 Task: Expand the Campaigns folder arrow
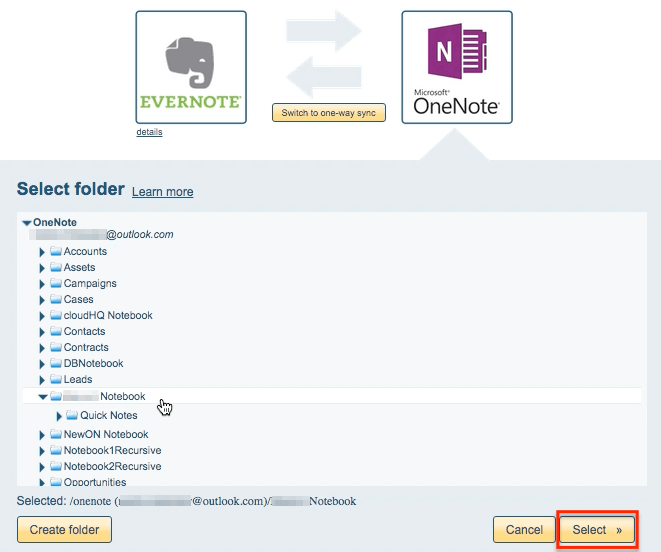(42, 284)
